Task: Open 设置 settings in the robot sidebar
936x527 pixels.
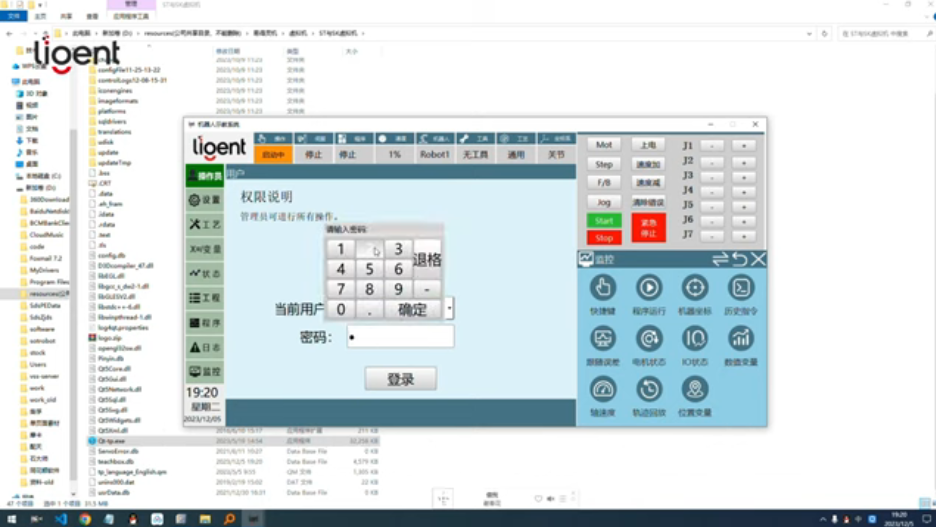Action: tap(205, 200)
